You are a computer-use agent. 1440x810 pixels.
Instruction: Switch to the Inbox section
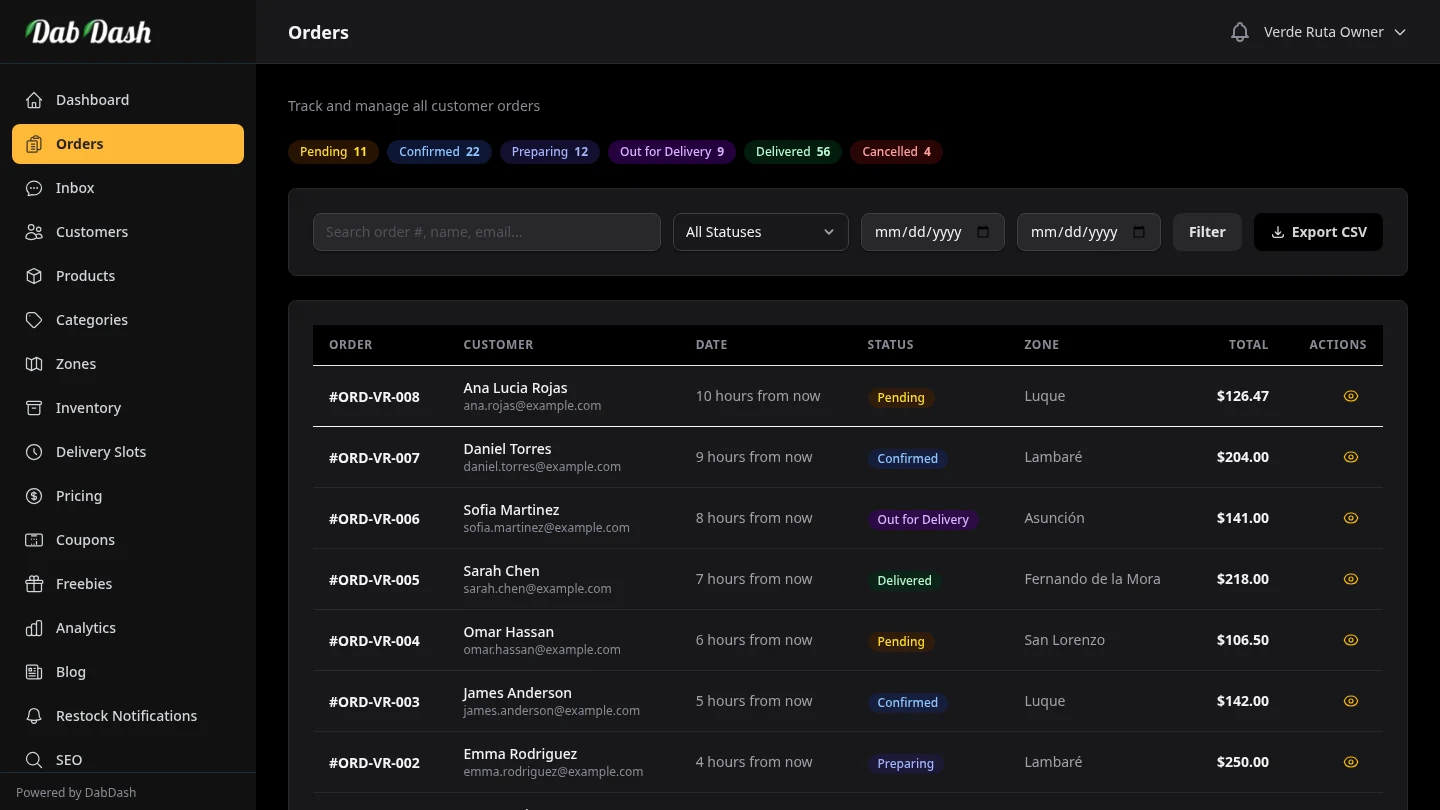tap(74, 188)
